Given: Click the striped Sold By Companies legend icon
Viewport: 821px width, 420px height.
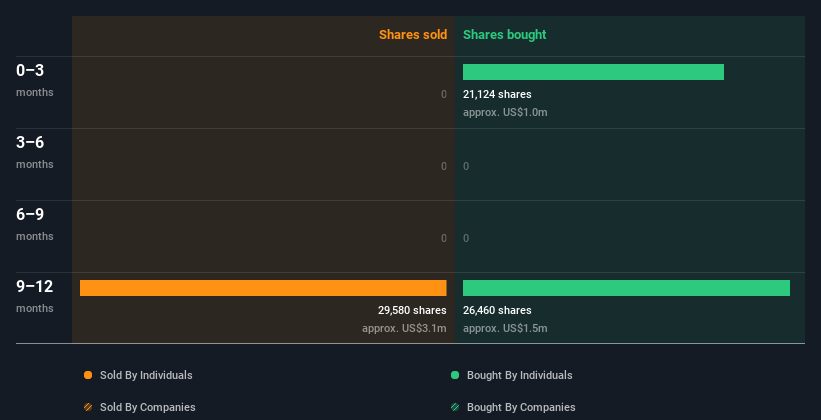Looking at the screenshot, I should (x=88, y=407).
